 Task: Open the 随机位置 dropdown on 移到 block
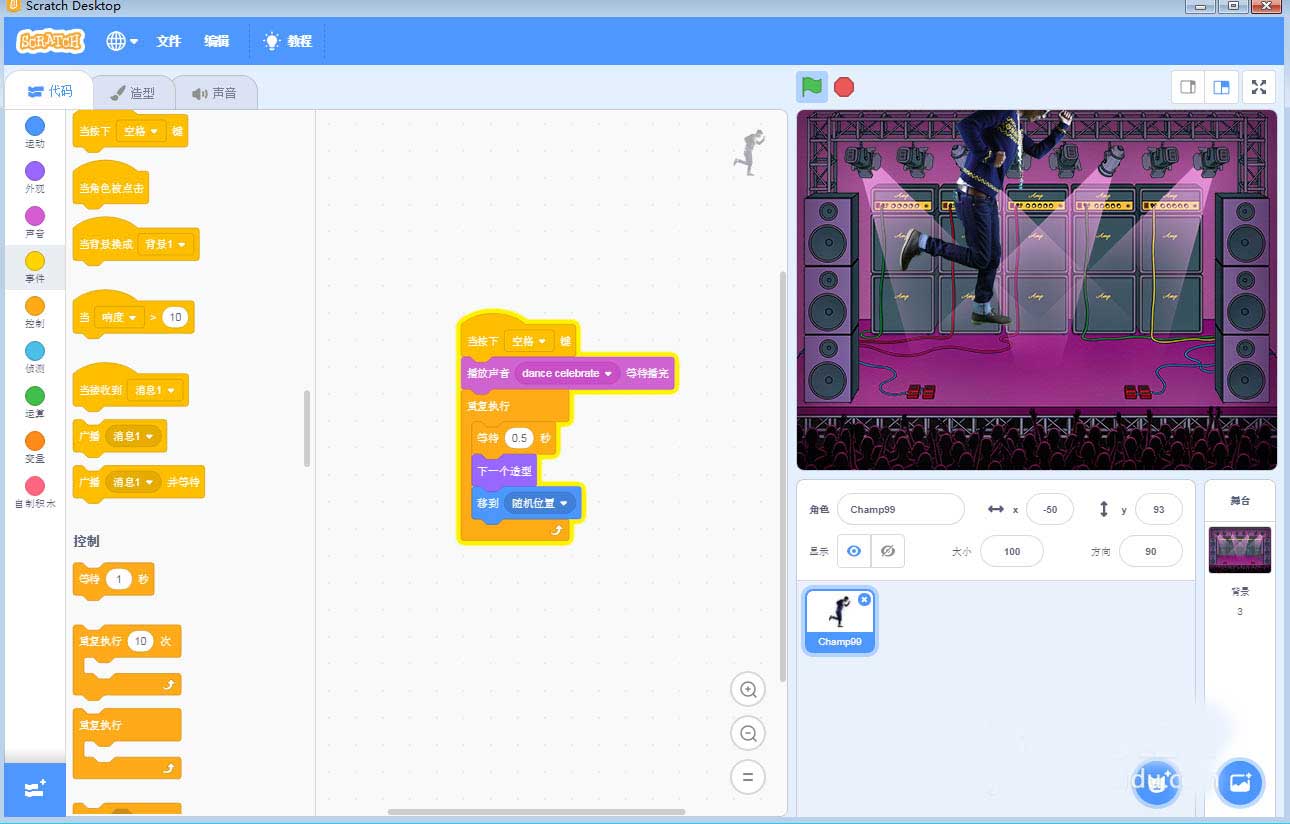click(x=539, y=503)
